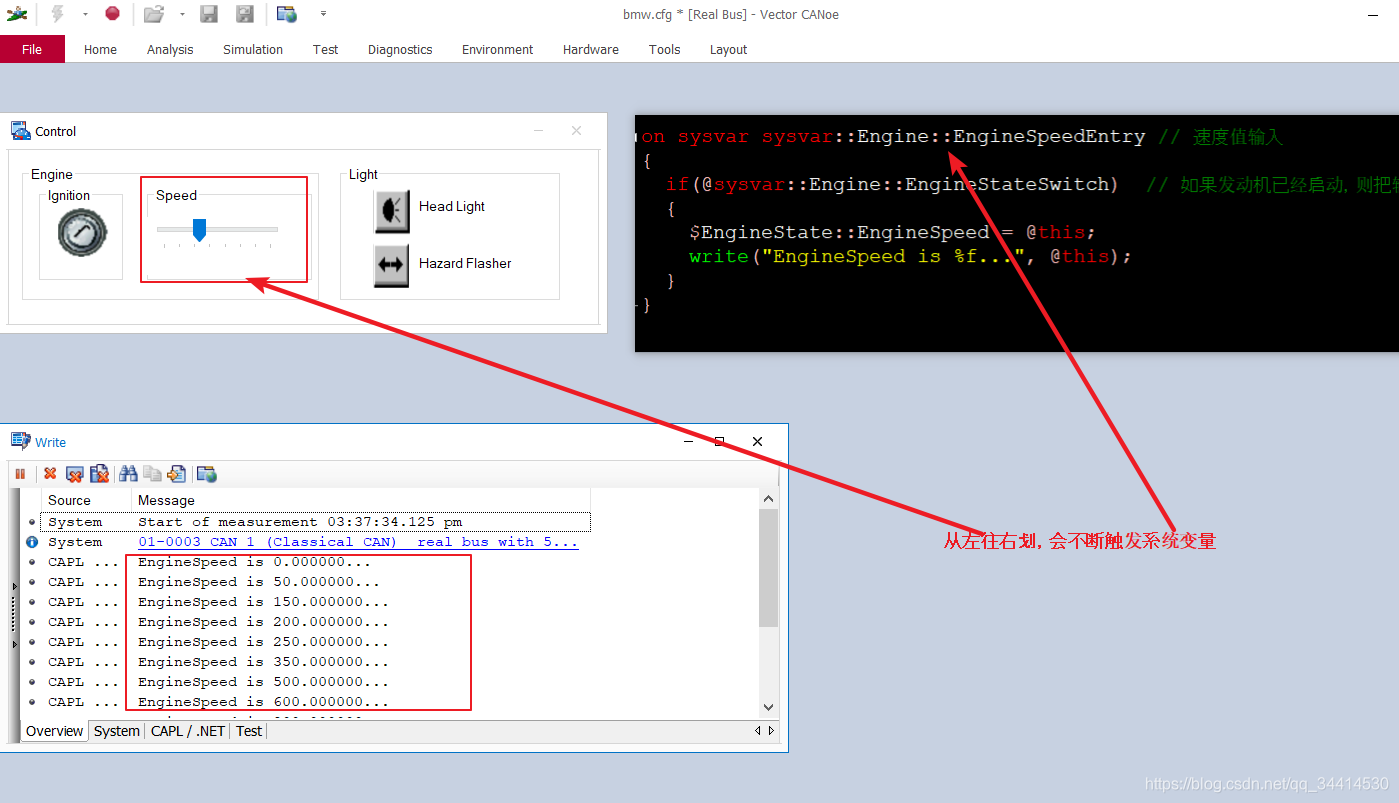
Task: Click the floppy with red X icon in Write toolbar
Action: (x=100, y=474)
